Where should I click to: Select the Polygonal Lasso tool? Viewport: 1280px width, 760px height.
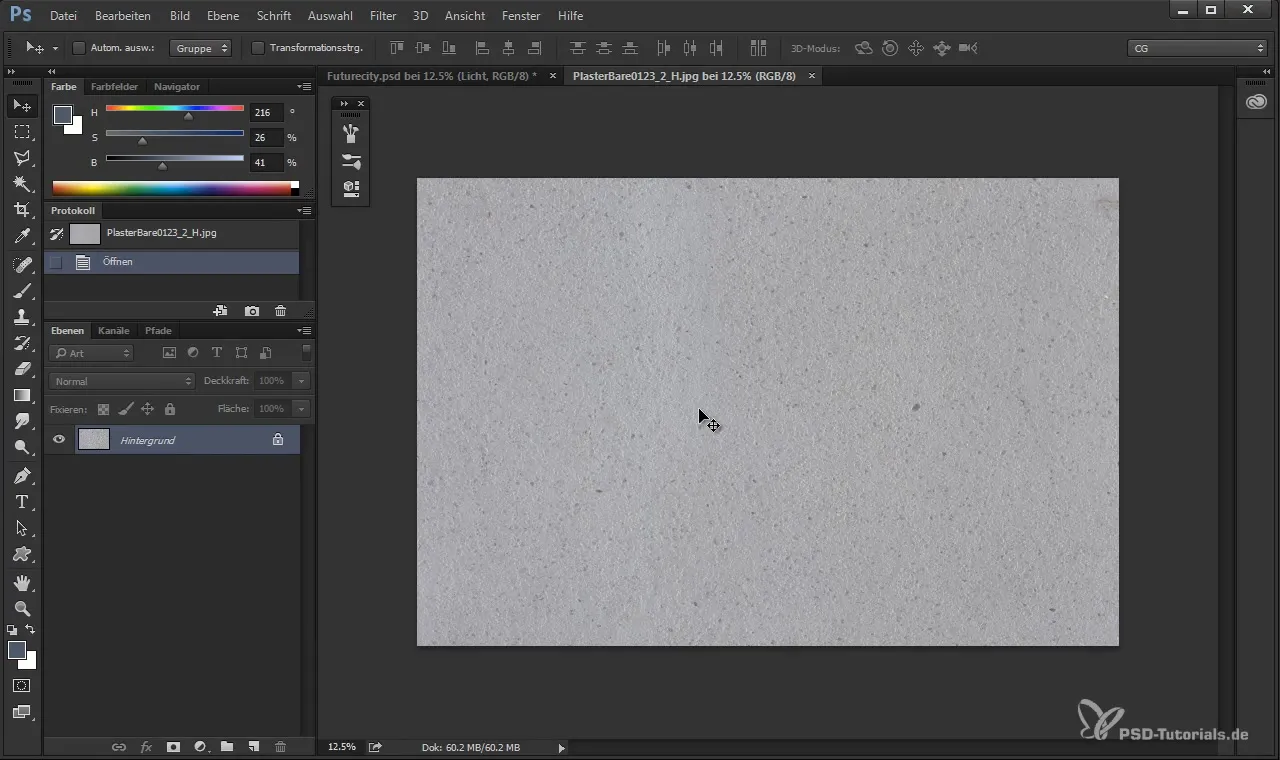22,158
